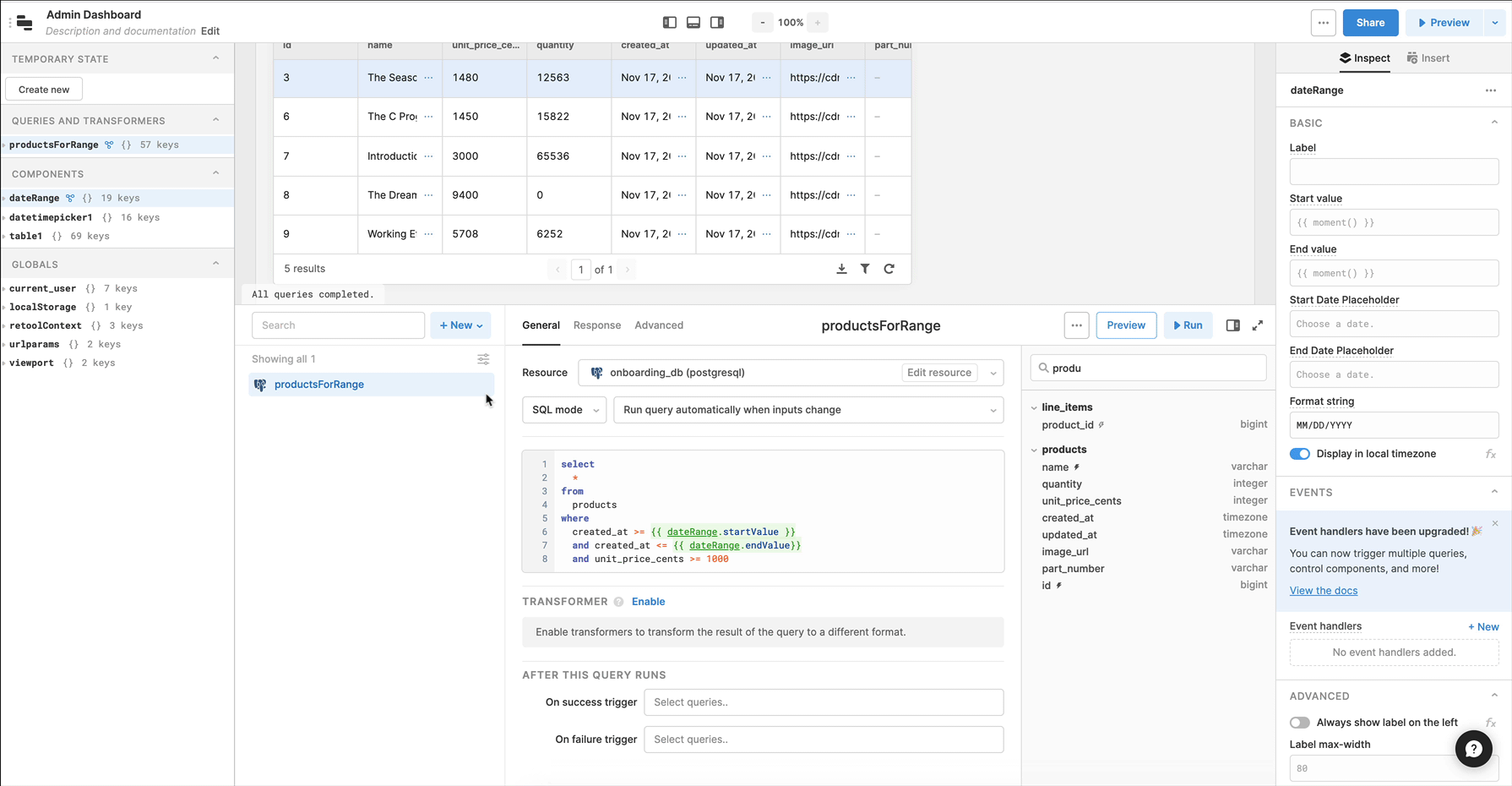Screen dimensions: 1512x786
Task: Collapse the line_items schema table
Action: (1034, 407)
